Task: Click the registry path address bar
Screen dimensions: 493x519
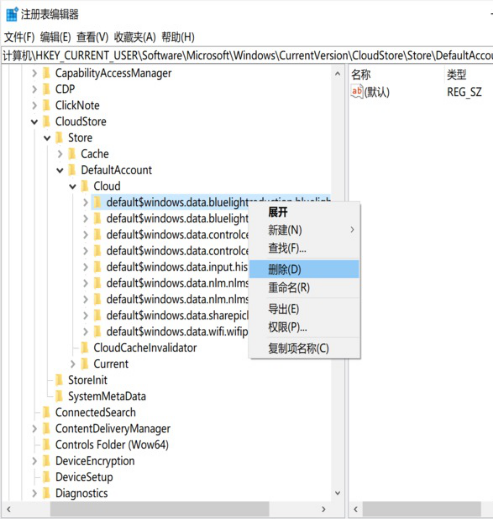Action: 247,55
